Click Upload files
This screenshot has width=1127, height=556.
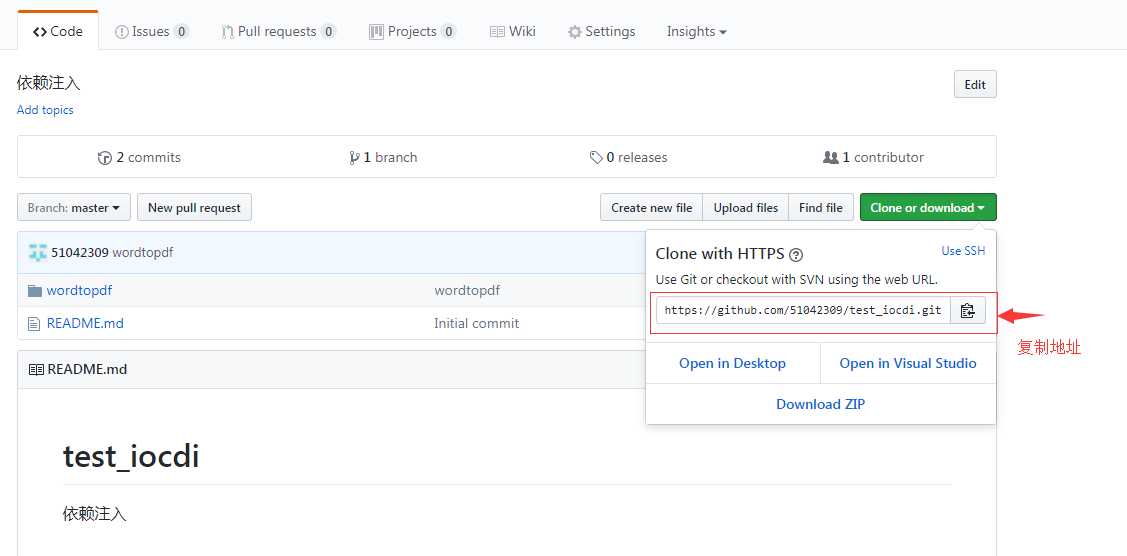coord(745,208)
